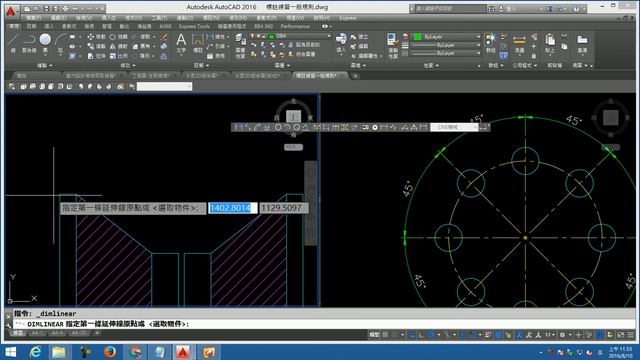Click the Create block (建立) button
Viewport: 640px width, 360px height.
point(359,37)
